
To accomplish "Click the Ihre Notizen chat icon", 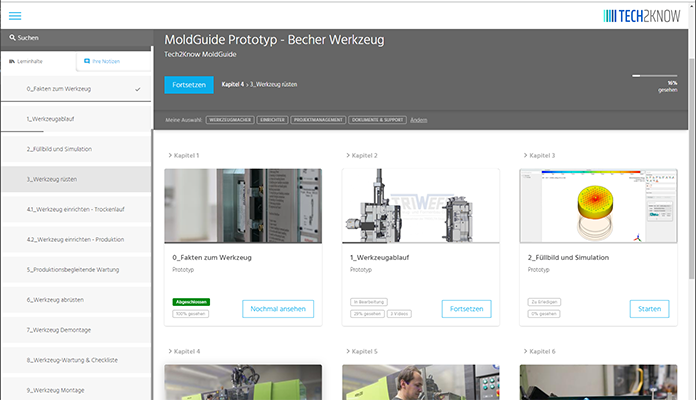I will 87,61.
